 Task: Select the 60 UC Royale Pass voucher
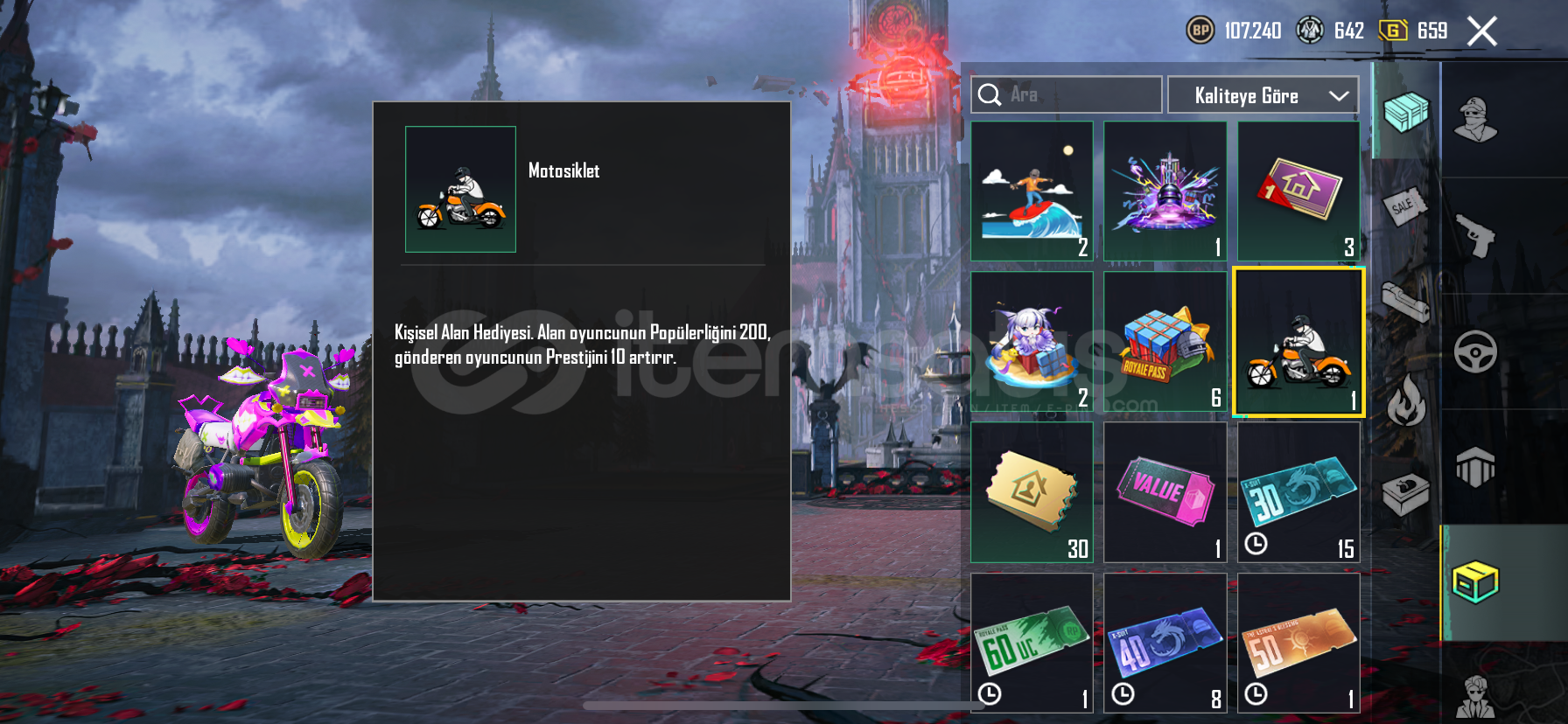click(1032, 643)
